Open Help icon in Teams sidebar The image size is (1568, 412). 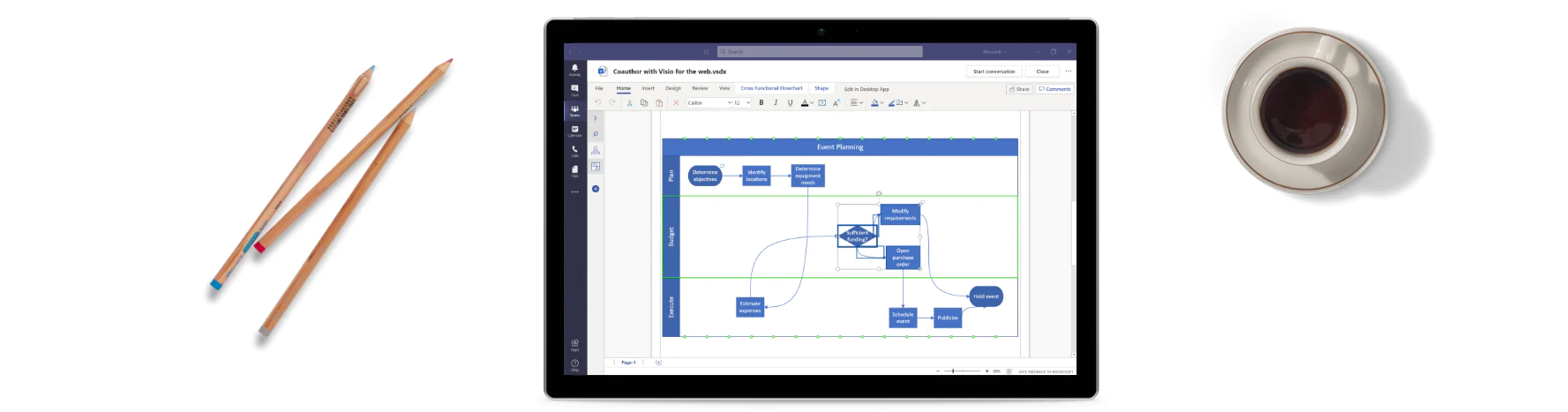(574, 364)
